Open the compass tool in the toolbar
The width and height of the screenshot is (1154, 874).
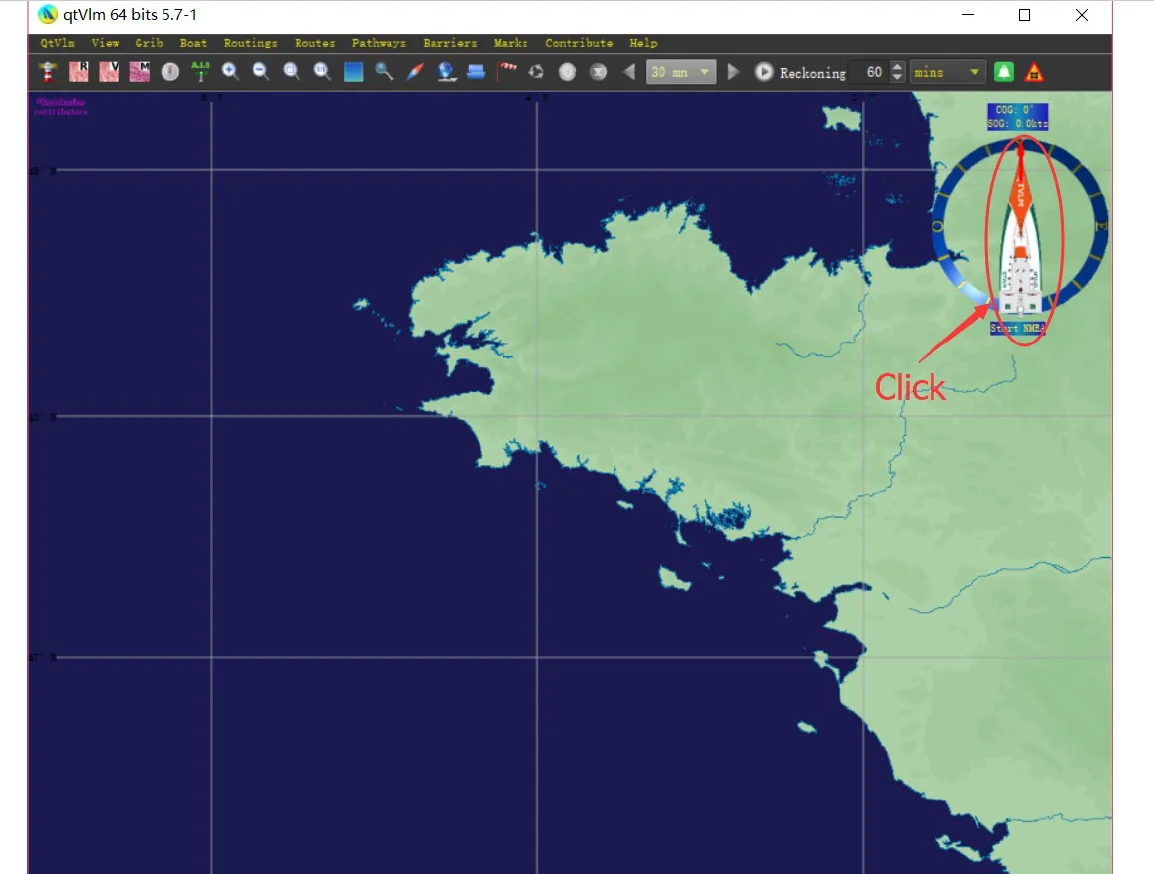coord(414,72)
